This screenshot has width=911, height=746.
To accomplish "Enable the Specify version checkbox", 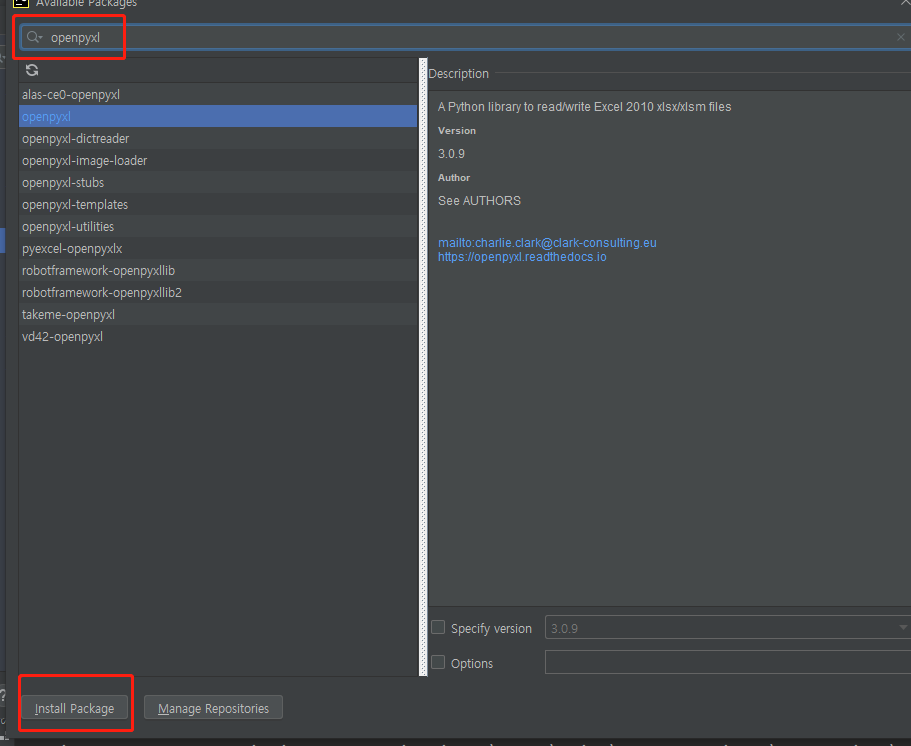I will tap(438, 627).
